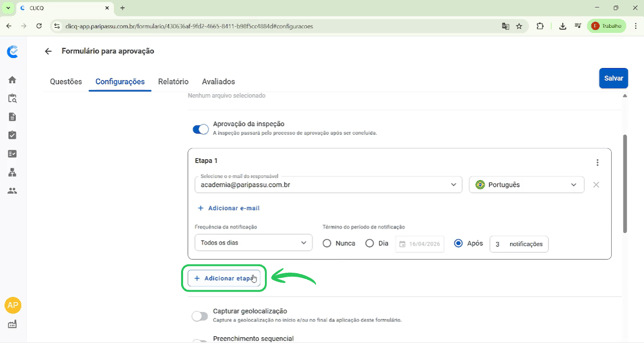Screen dimensions: 644x361
Task: Open browser extensions icon
Action: tap(540, 26)
